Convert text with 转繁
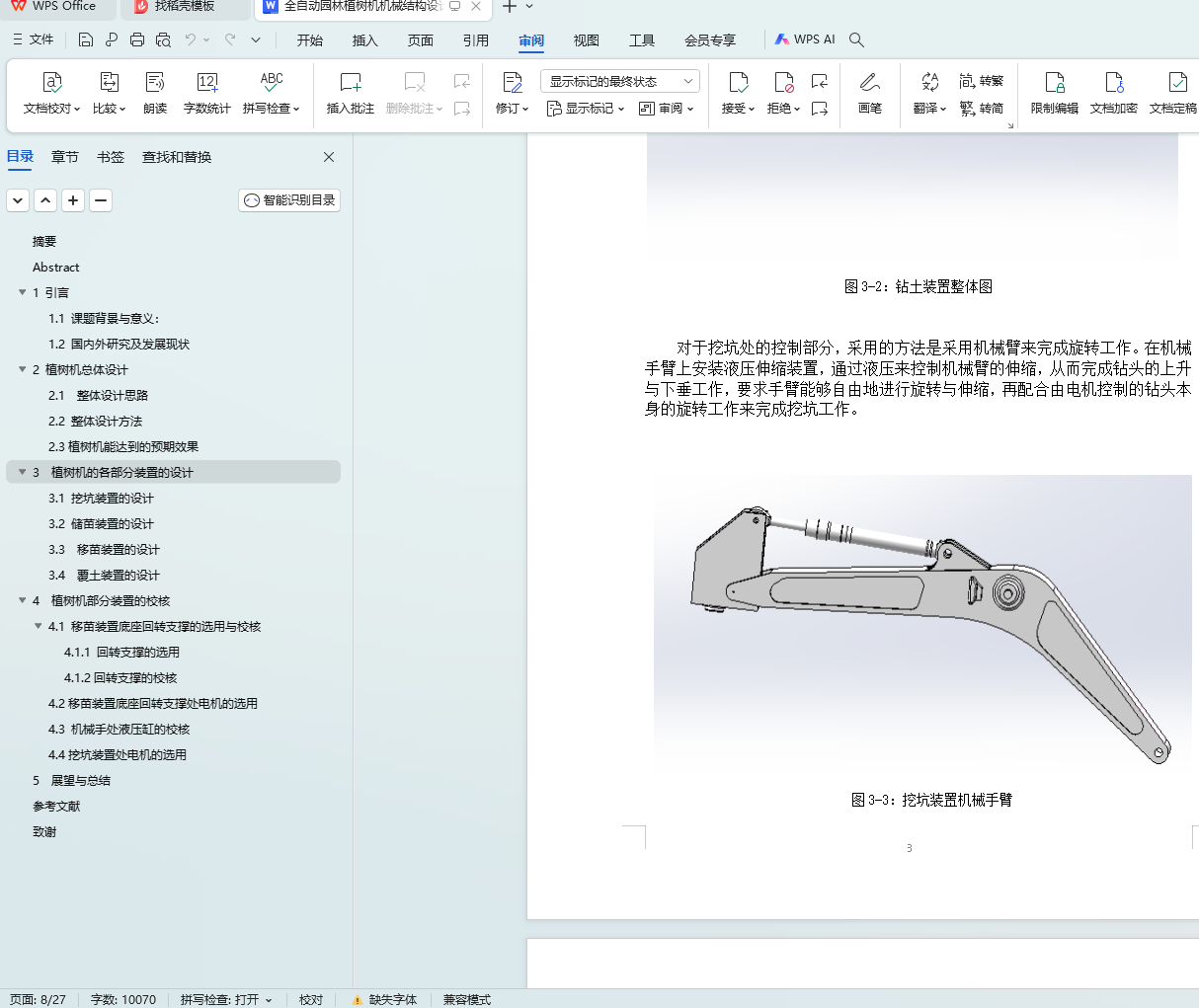The image size is (1199, 1008). tap(982, 81)
